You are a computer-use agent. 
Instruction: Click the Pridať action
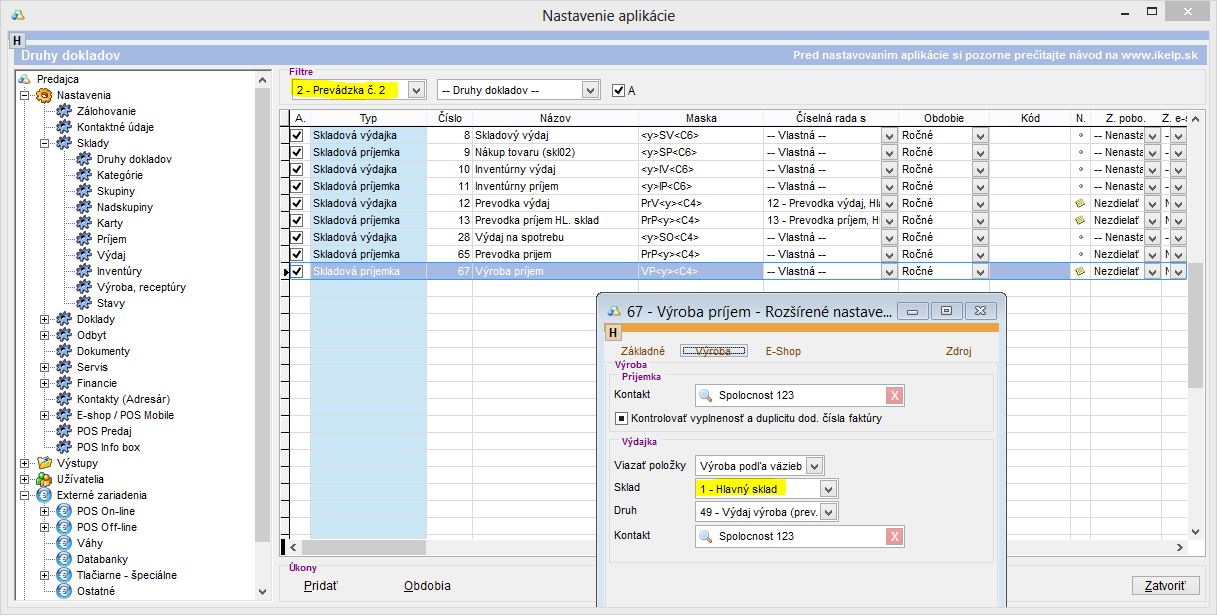tap(321, 586)
